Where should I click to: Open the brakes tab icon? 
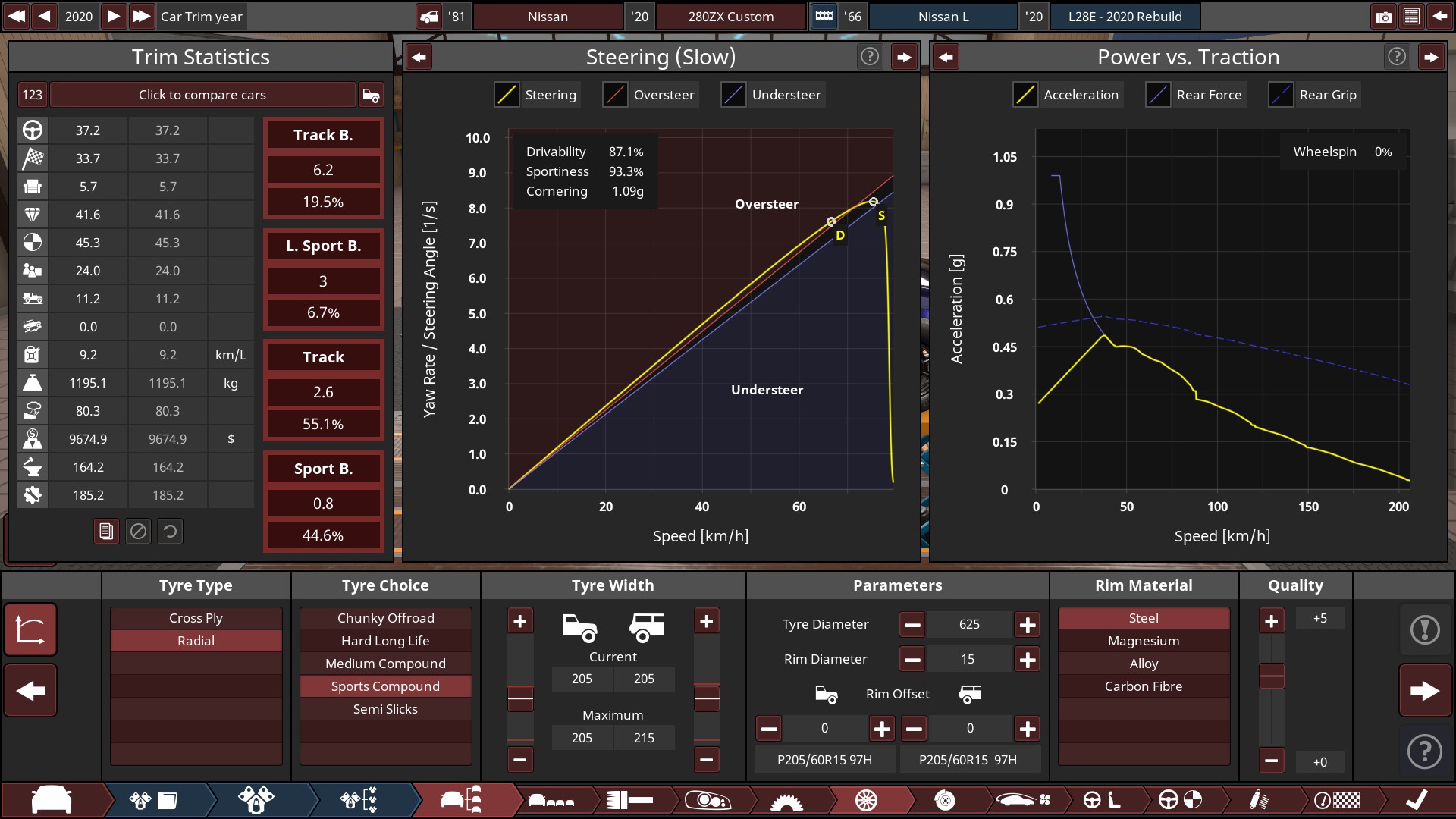944,800
